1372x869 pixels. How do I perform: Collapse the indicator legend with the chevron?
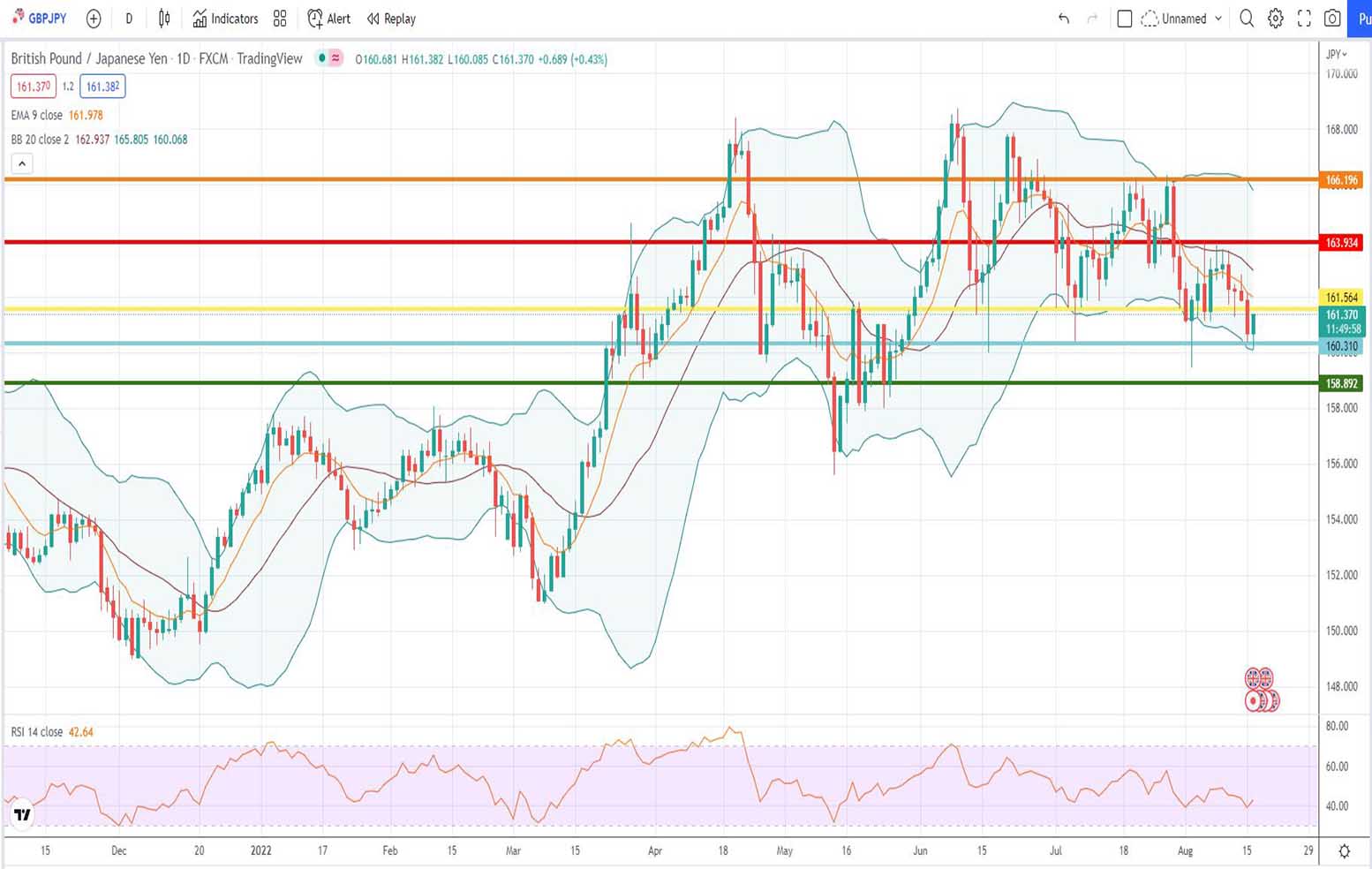(x=22, y=163)
